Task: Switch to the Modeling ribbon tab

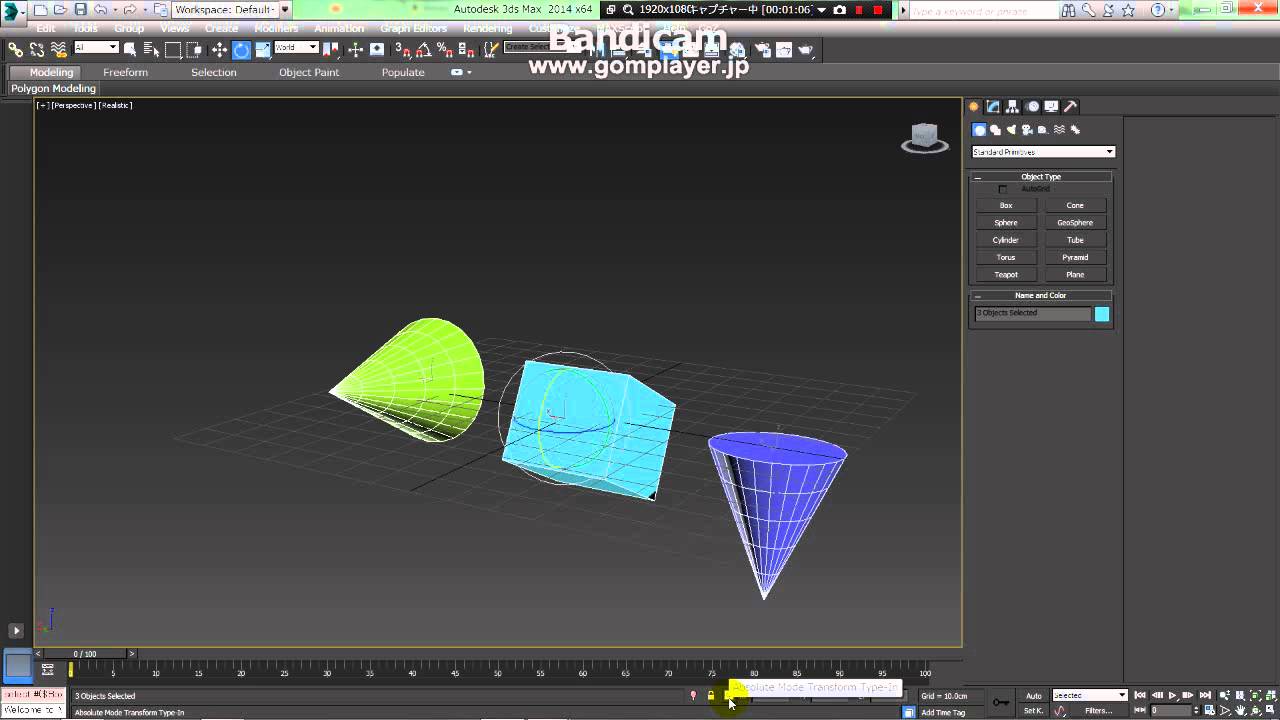Action: 51,72
